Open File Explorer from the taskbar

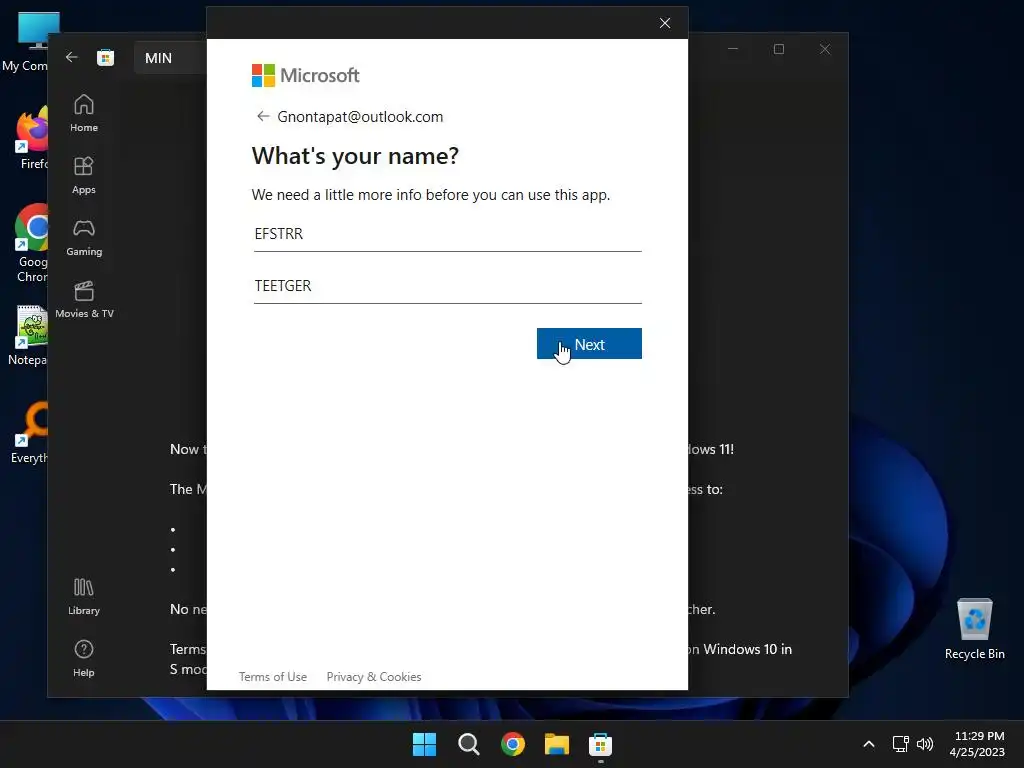pos(557,744)
